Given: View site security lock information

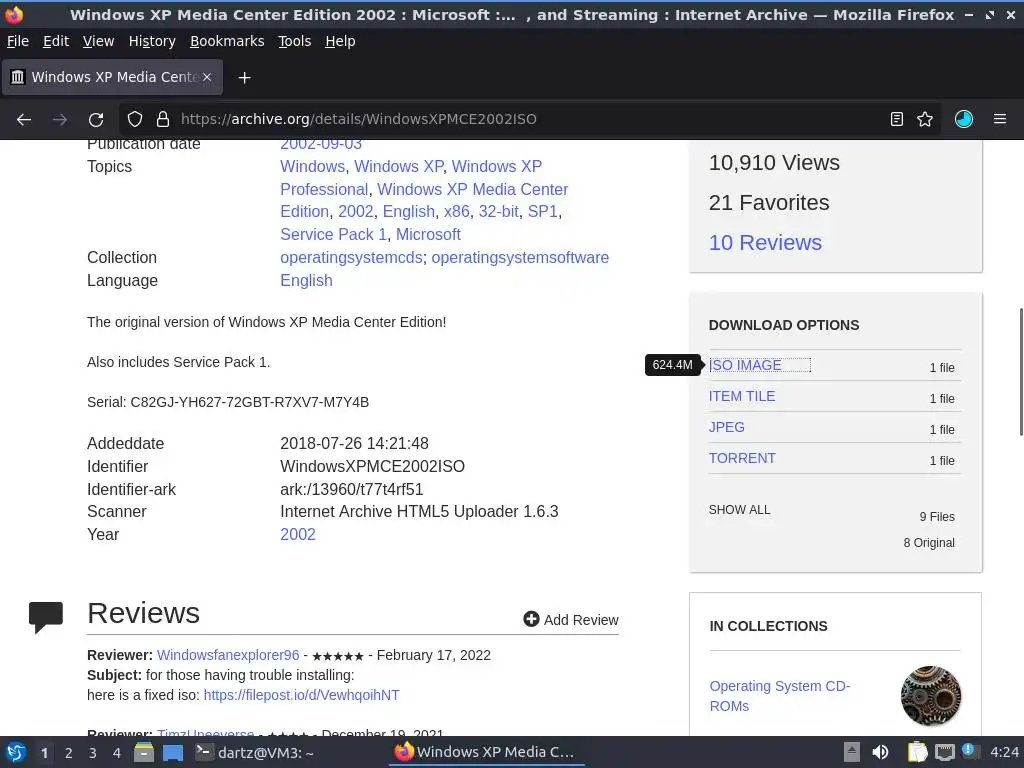Looking at the screenshot, I should coord(163,119).
